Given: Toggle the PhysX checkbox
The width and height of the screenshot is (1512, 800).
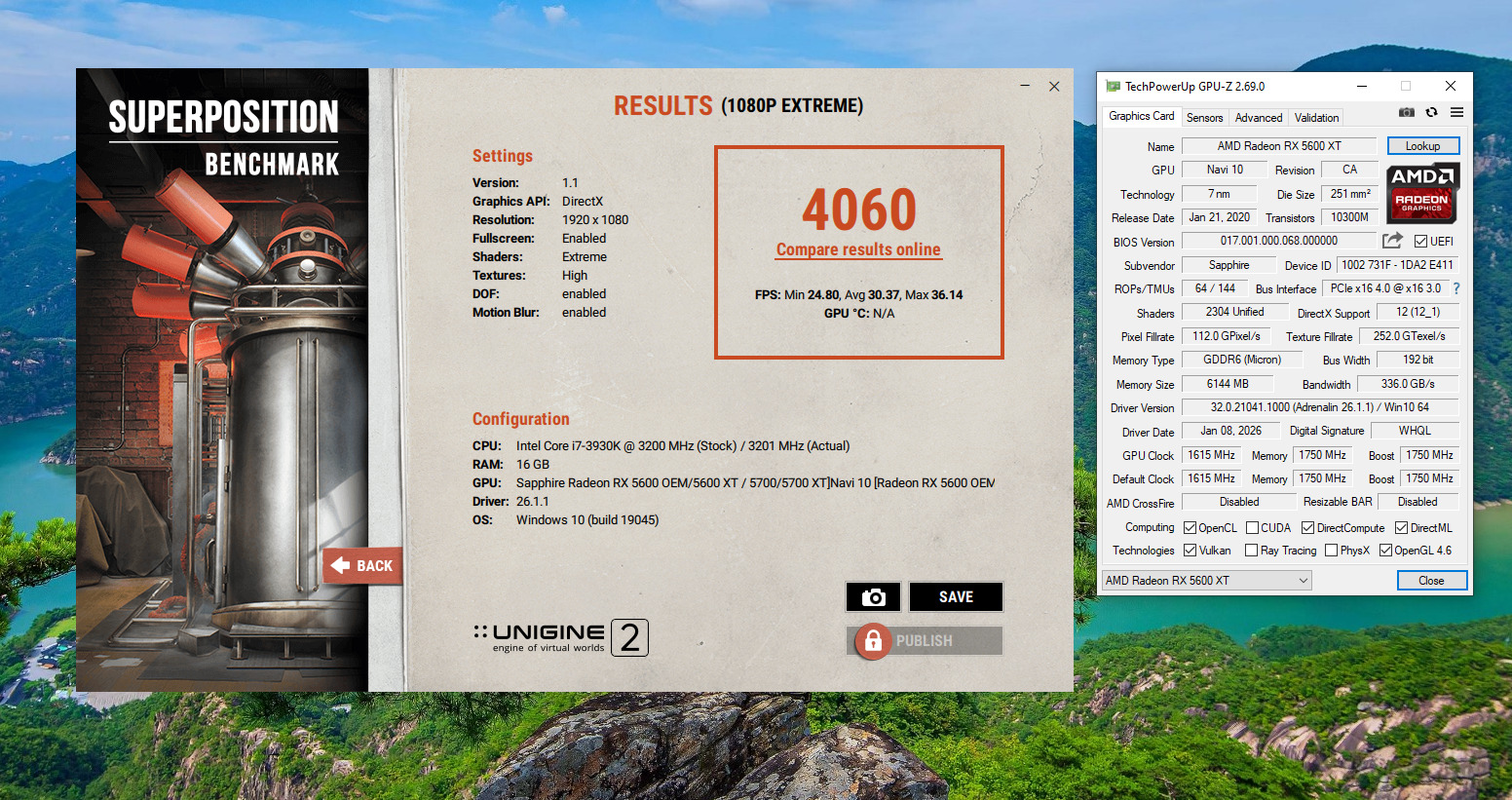Looking at the screenshot, I should (x=1331, y=551).
